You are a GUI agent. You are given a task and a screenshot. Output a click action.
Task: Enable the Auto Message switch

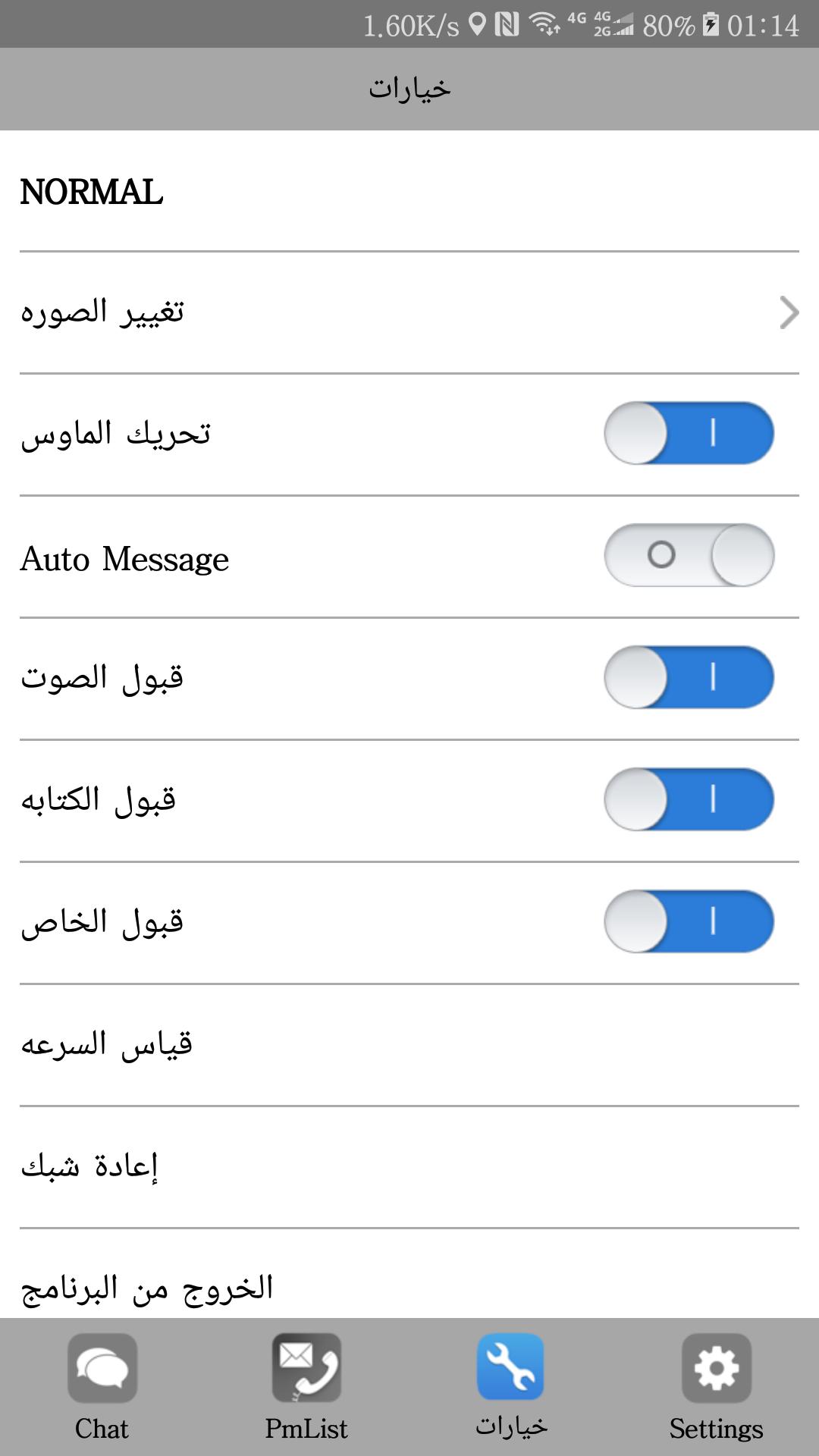coord(689,555)
